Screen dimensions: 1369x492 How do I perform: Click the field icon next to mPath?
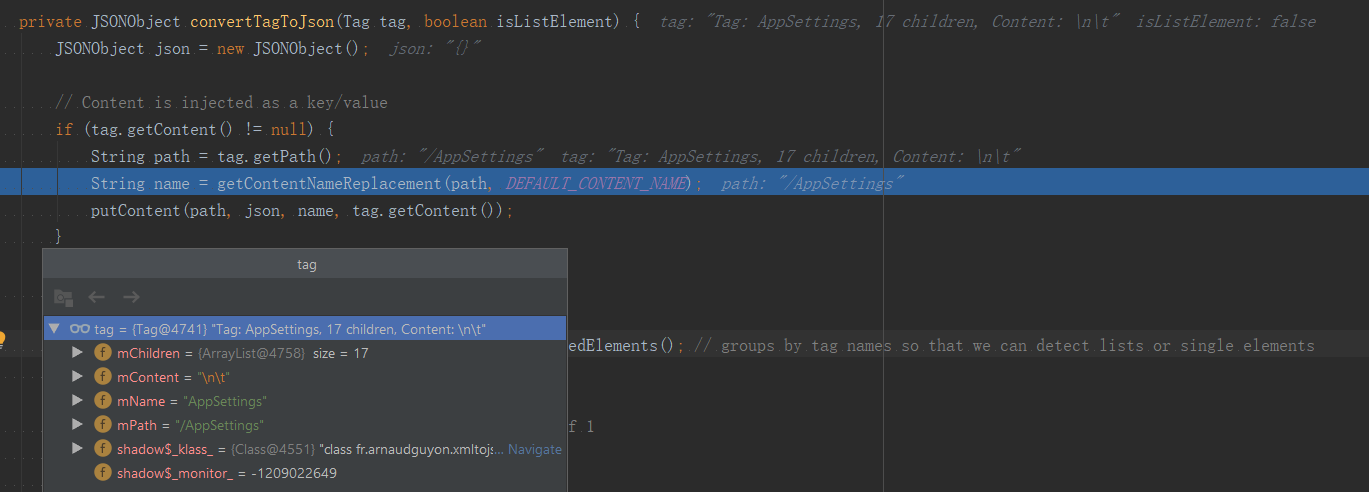(102, 425)
